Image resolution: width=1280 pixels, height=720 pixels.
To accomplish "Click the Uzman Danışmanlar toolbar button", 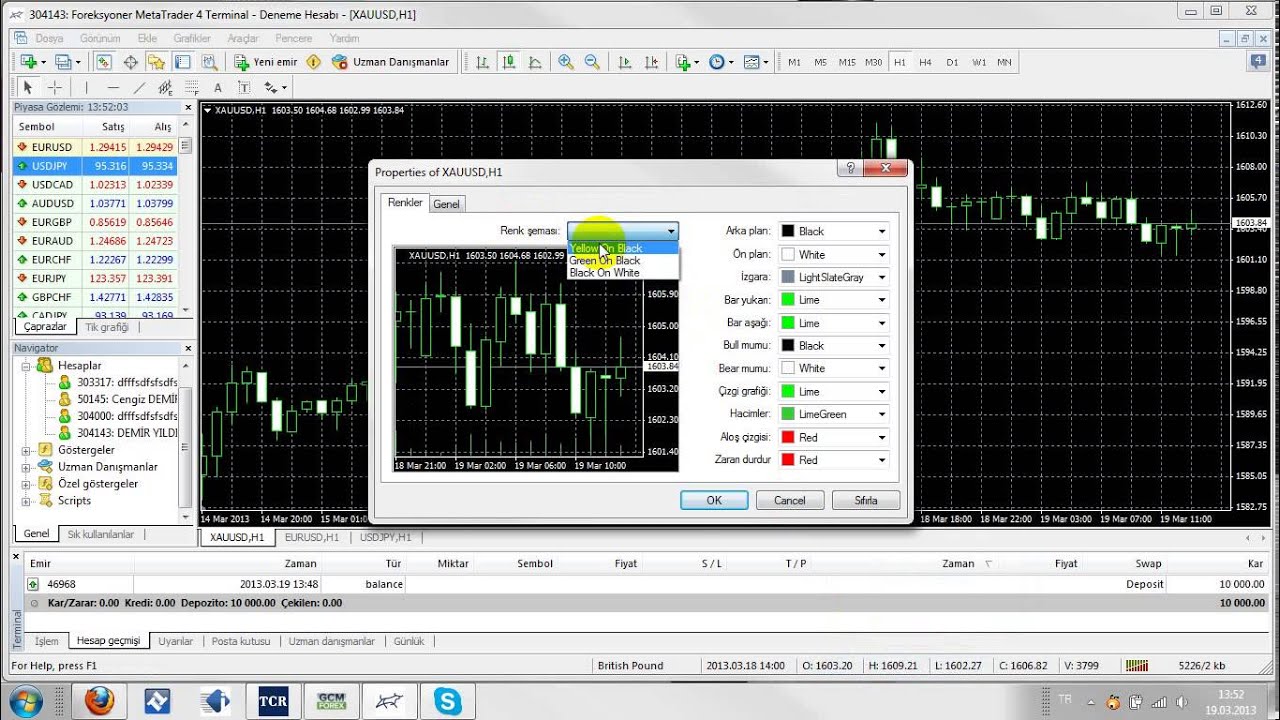I will [392, 62].
